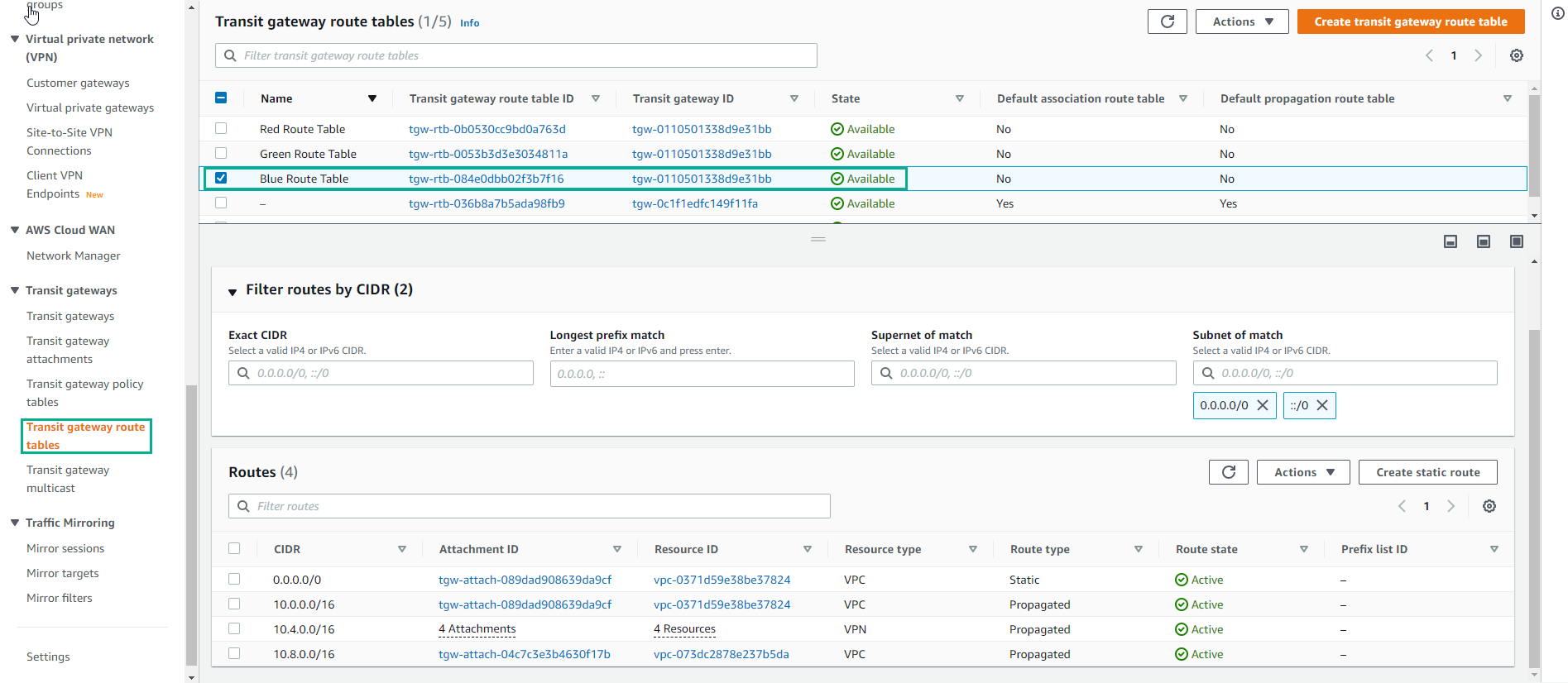This screenshot has height=683, width=1568.
Task: Go to next page of route tables
Action: [x=1478, y=55]
